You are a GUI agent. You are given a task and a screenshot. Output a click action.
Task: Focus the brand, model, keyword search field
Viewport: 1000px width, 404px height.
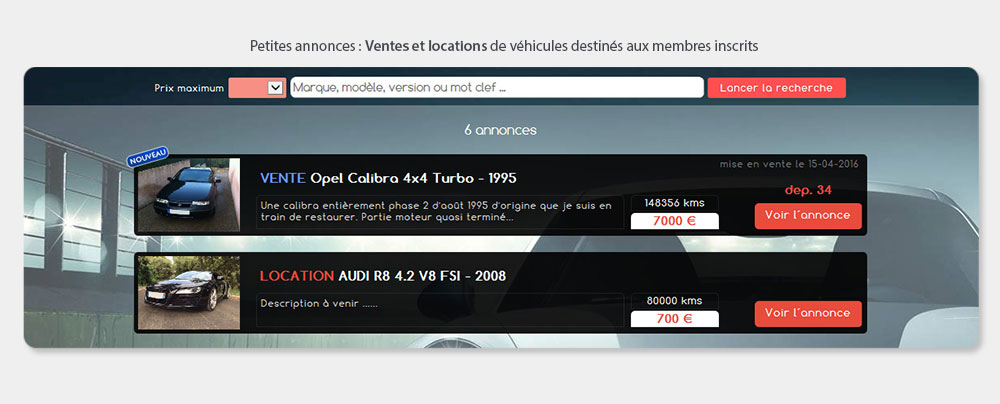tap(497, 87)
